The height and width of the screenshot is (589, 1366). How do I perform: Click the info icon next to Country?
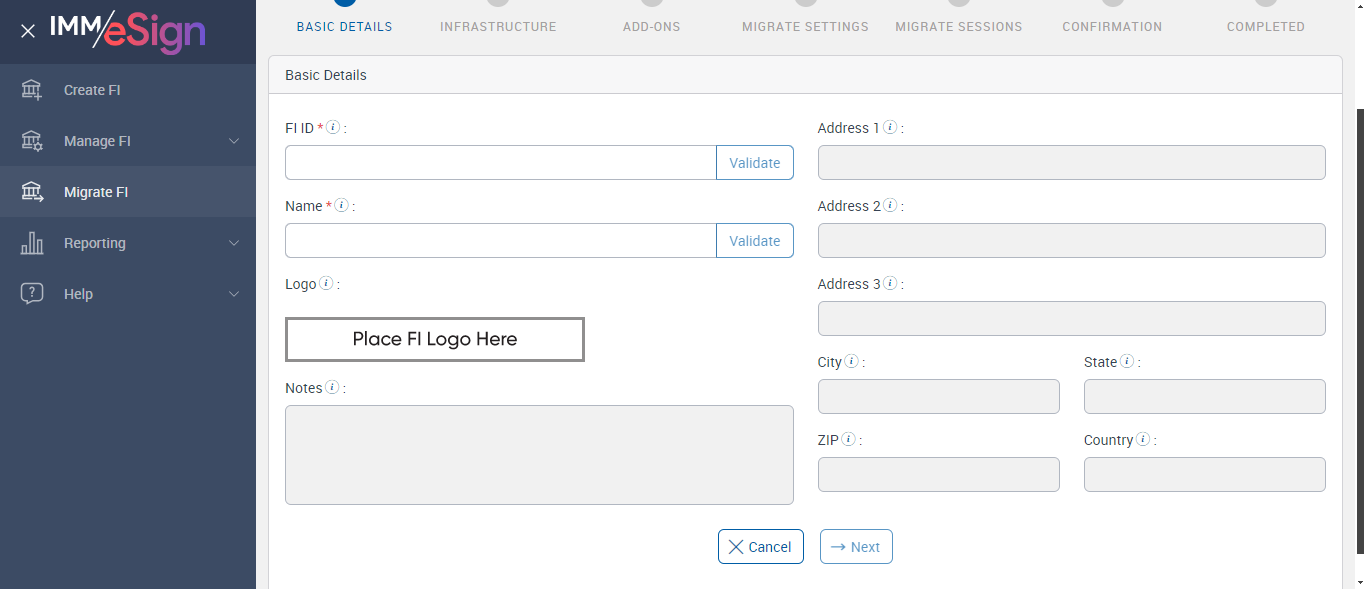coord(1143,440)
